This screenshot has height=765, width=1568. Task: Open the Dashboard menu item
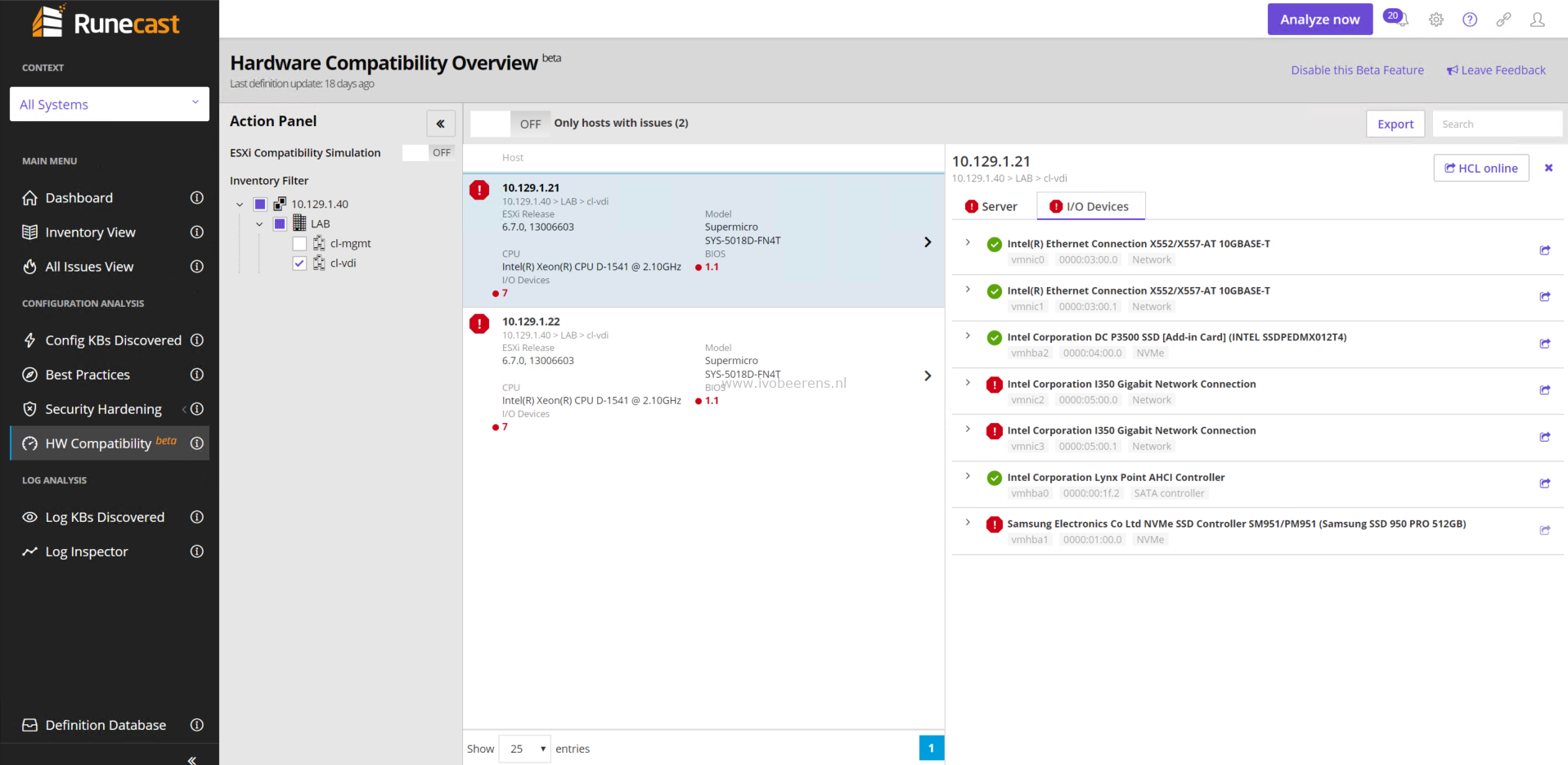click(x=79, y=197)
